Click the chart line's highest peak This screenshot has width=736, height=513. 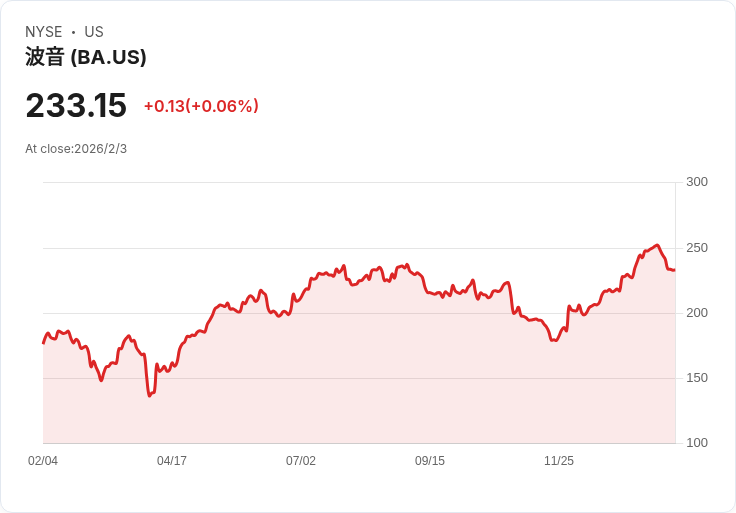pos(657,245)
